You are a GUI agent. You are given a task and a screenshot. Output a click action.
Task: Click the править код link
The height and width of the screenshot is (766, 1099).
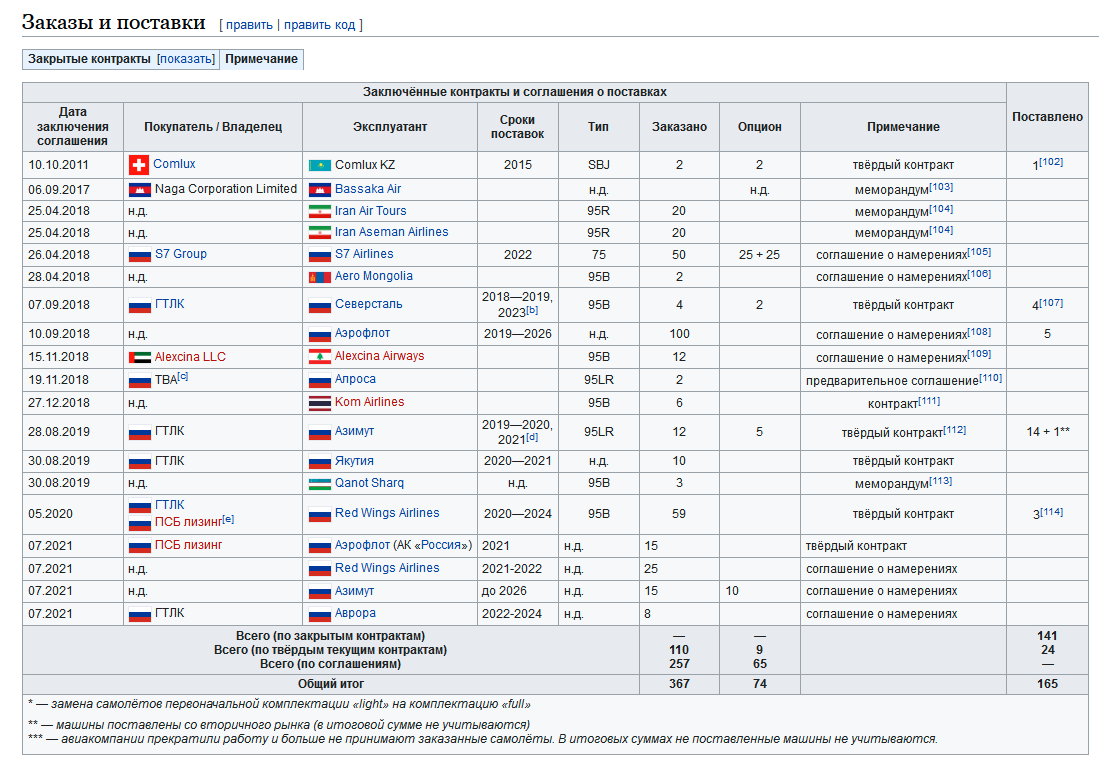coord(320,25)
